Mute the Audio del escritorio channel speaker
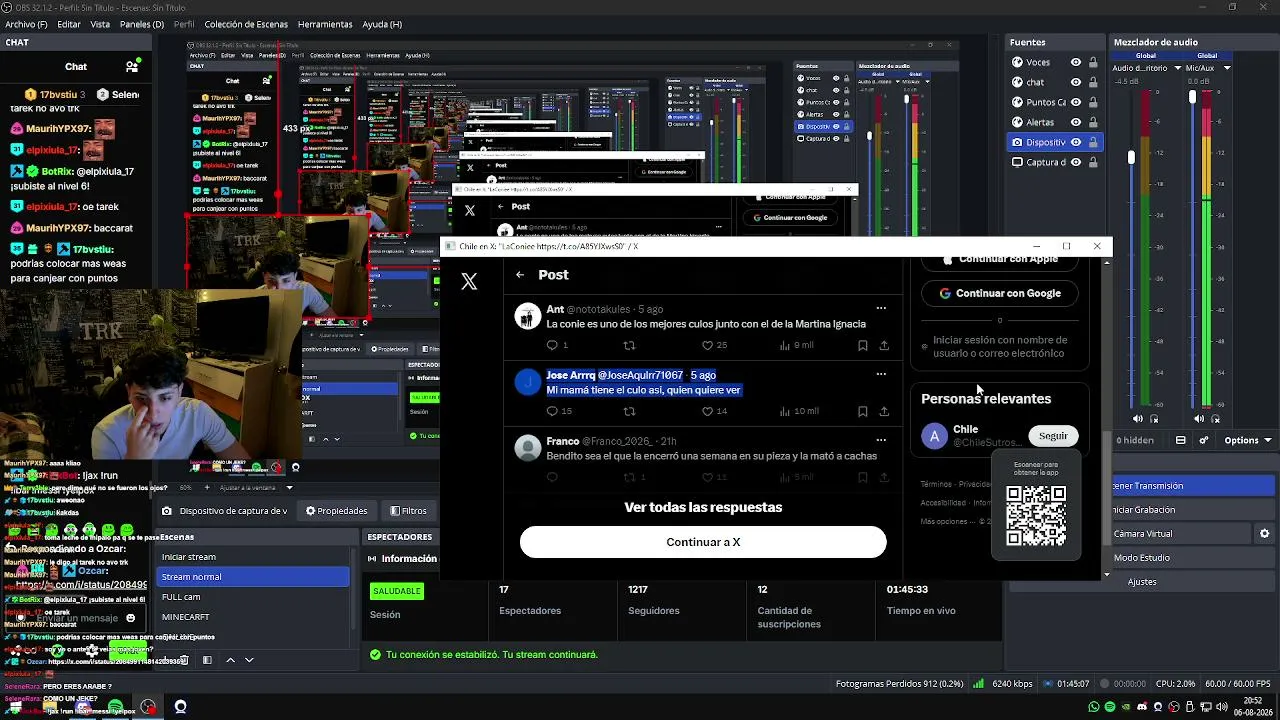1280x720 pixels. (1138, 419)
